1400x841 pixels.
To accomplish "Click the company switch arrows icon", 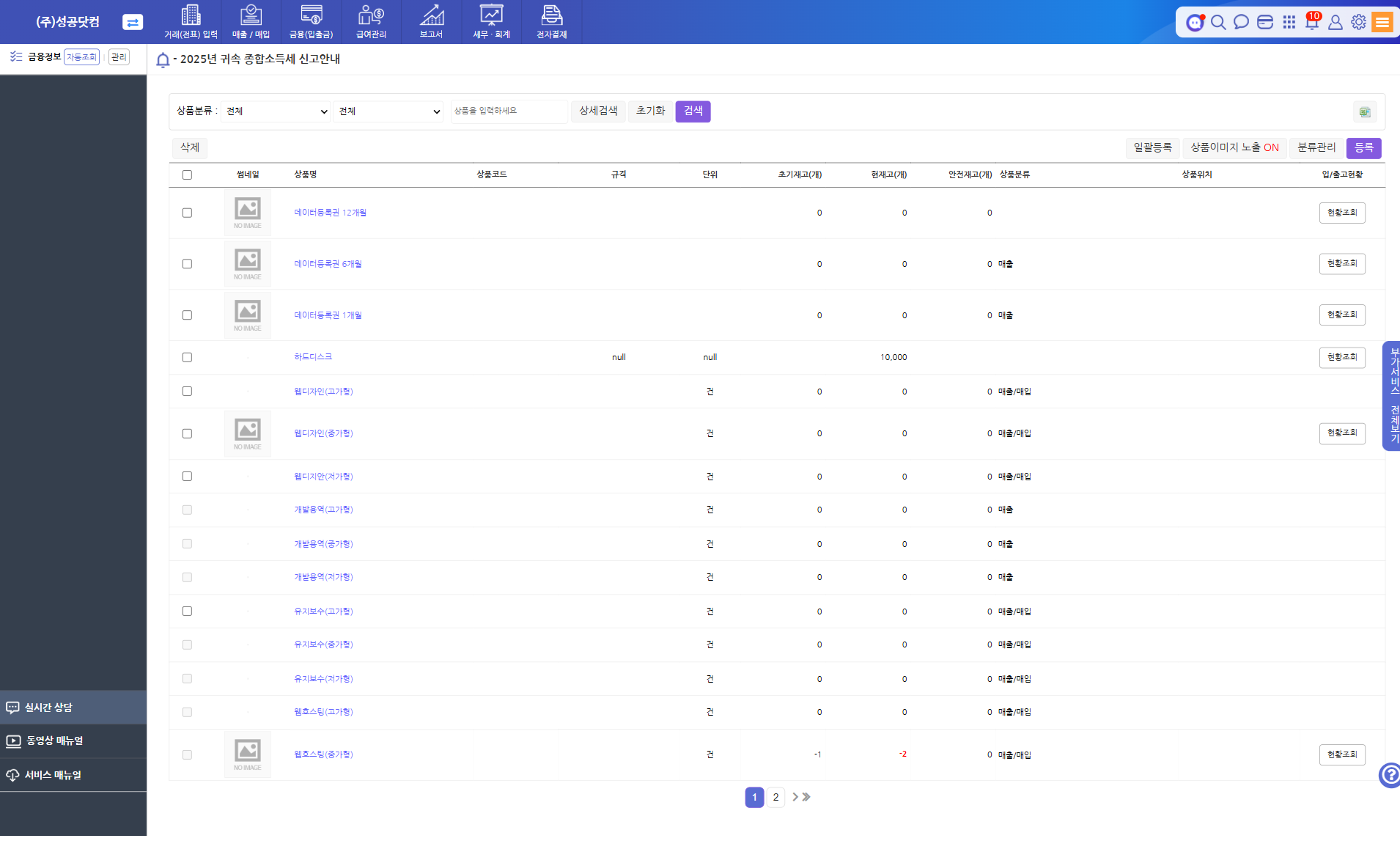I will [133, 22].
